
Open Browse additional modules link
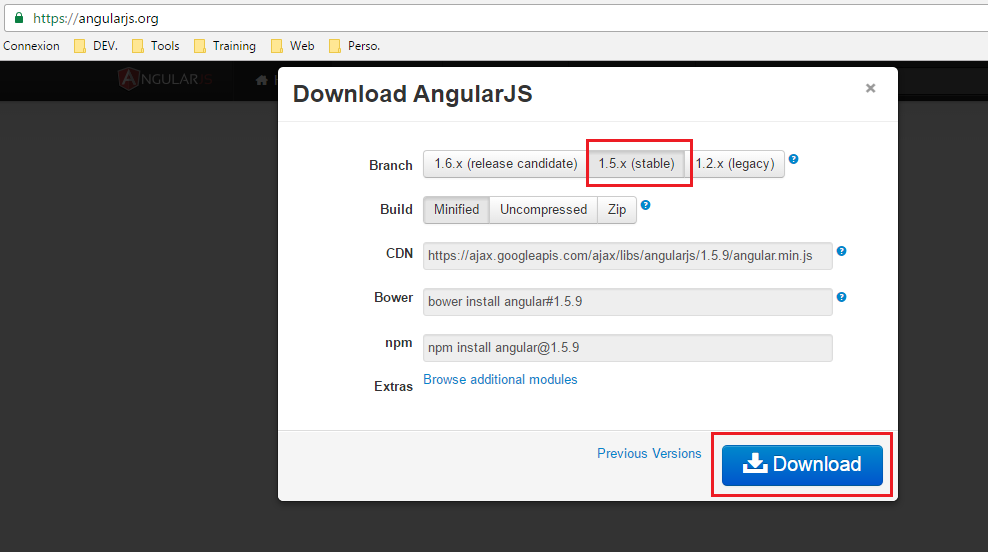point(500,379)
